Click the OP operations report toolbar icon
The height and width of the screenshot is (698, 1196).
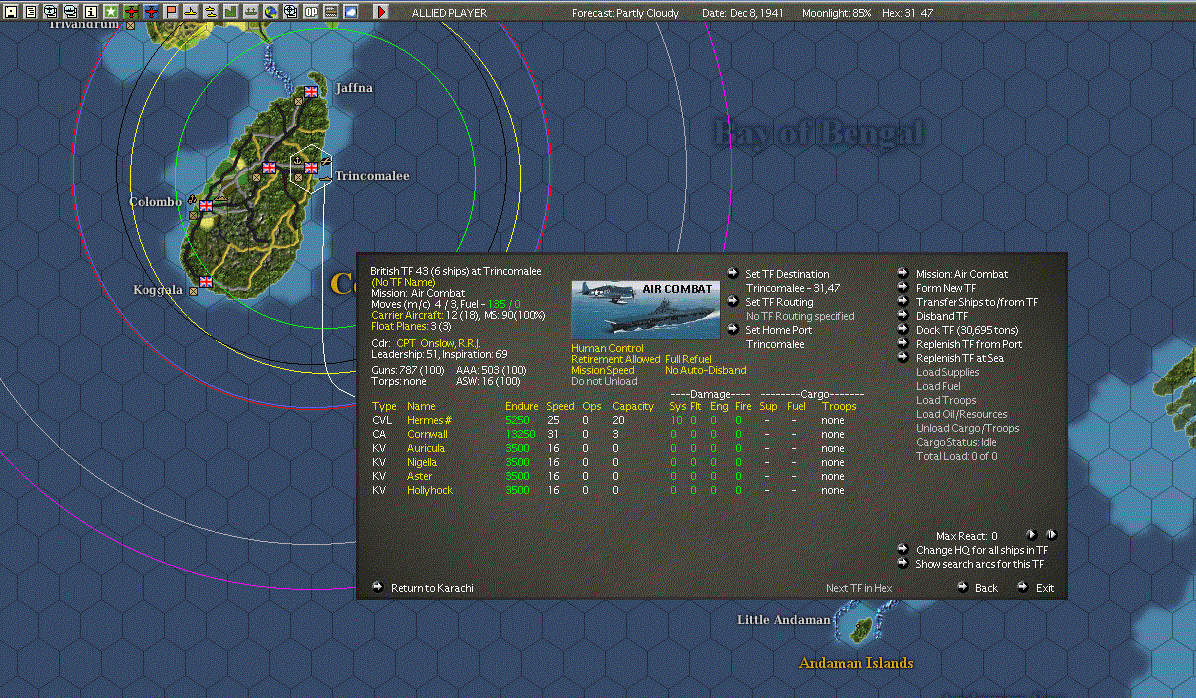coord(311,11)
